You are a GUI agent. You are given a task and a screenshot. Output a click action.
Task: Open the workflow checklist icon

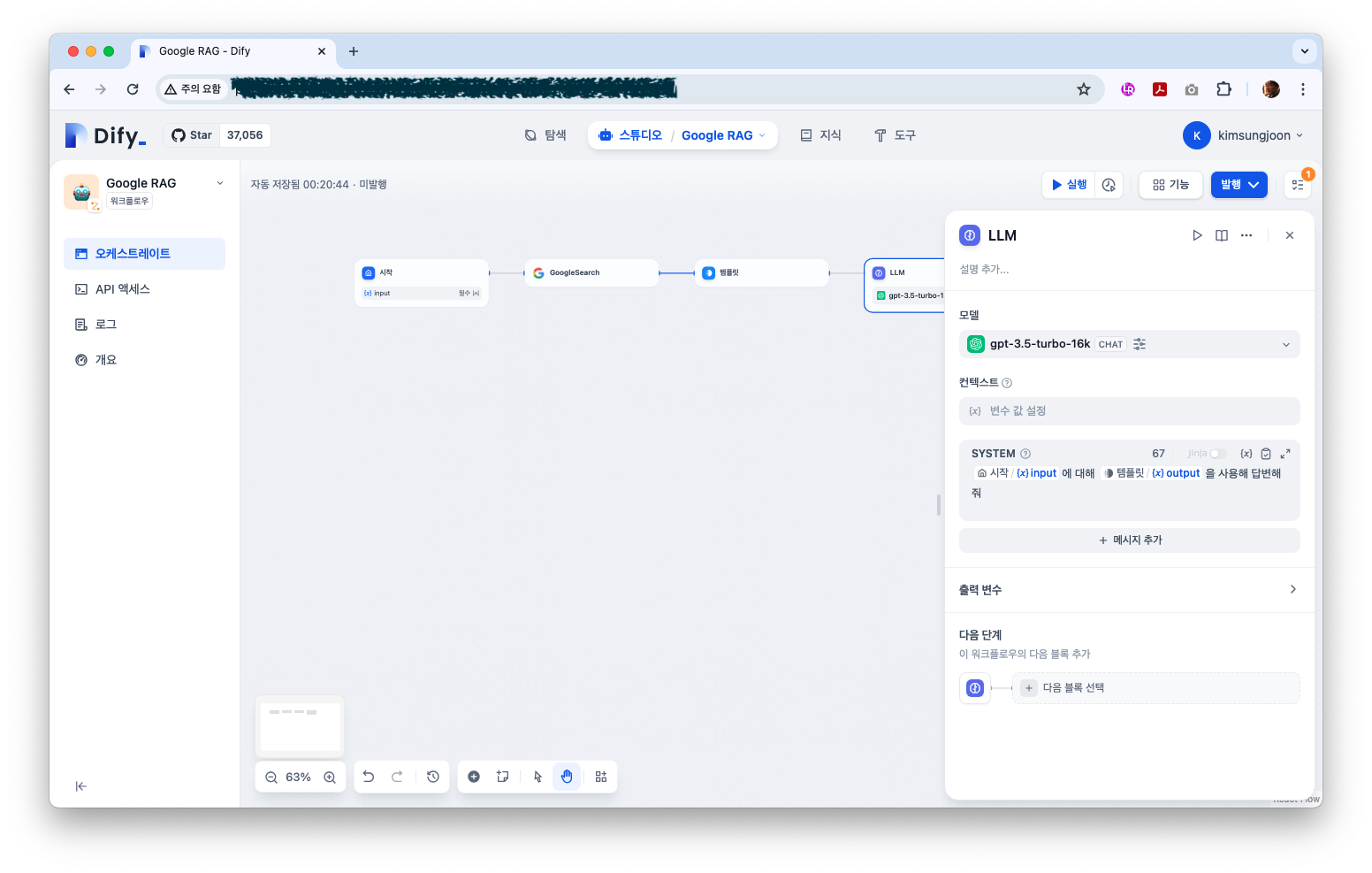pos(1298,185)
